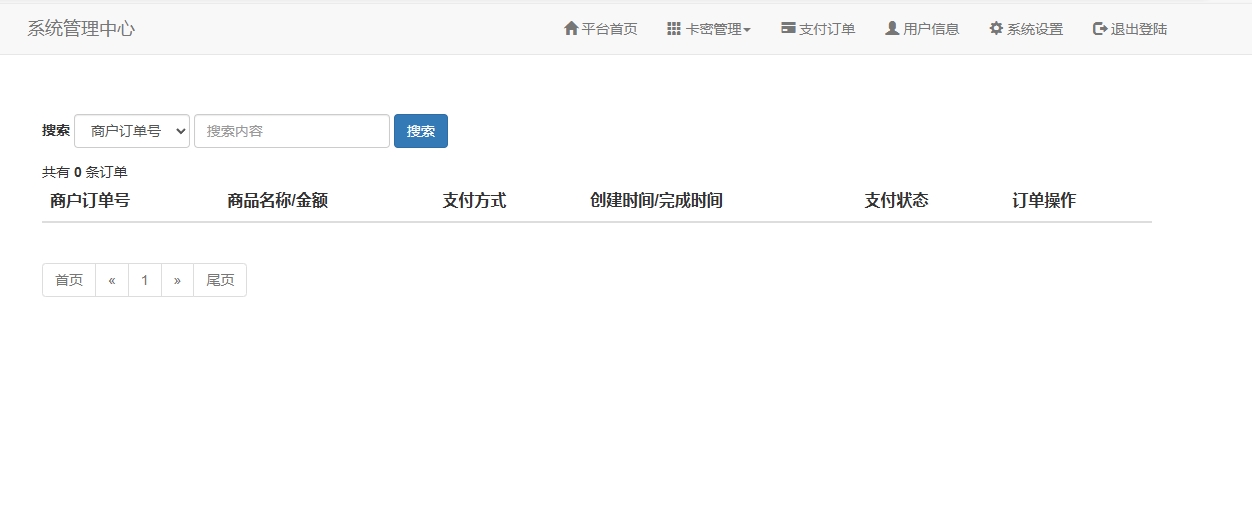Viewport: 1252px width, 530px height.
Task: Click the home icon beside 平台首页
Action: (x=571, y=29)
